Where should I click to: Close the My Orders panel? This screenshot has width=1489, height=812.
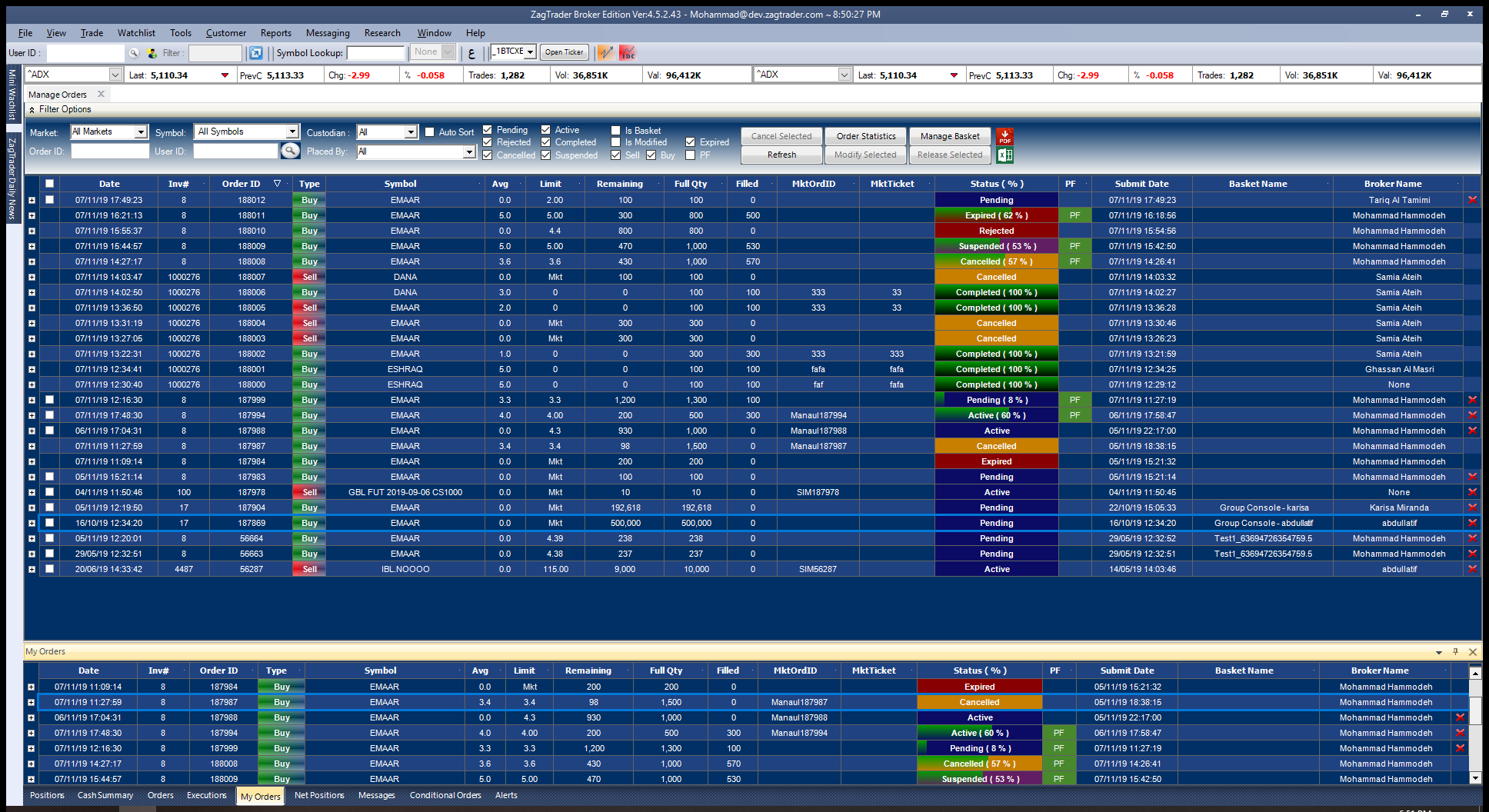1473,652
